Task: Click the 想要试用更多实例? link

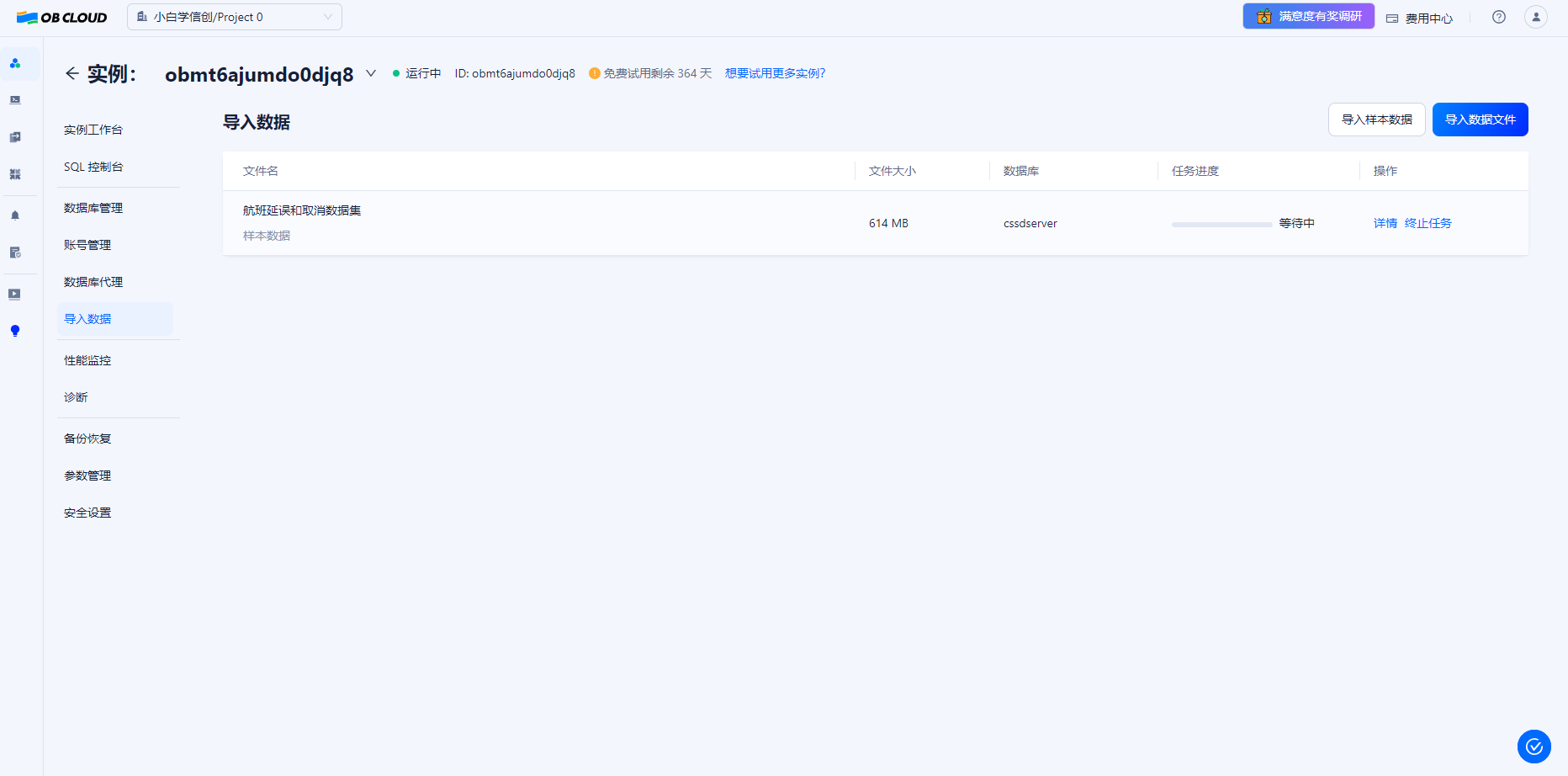Action: 775,73
